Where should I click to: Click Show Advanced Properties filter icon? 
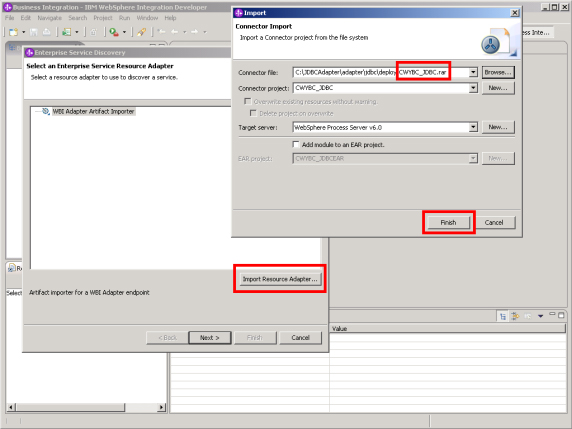tap(515, 316)
